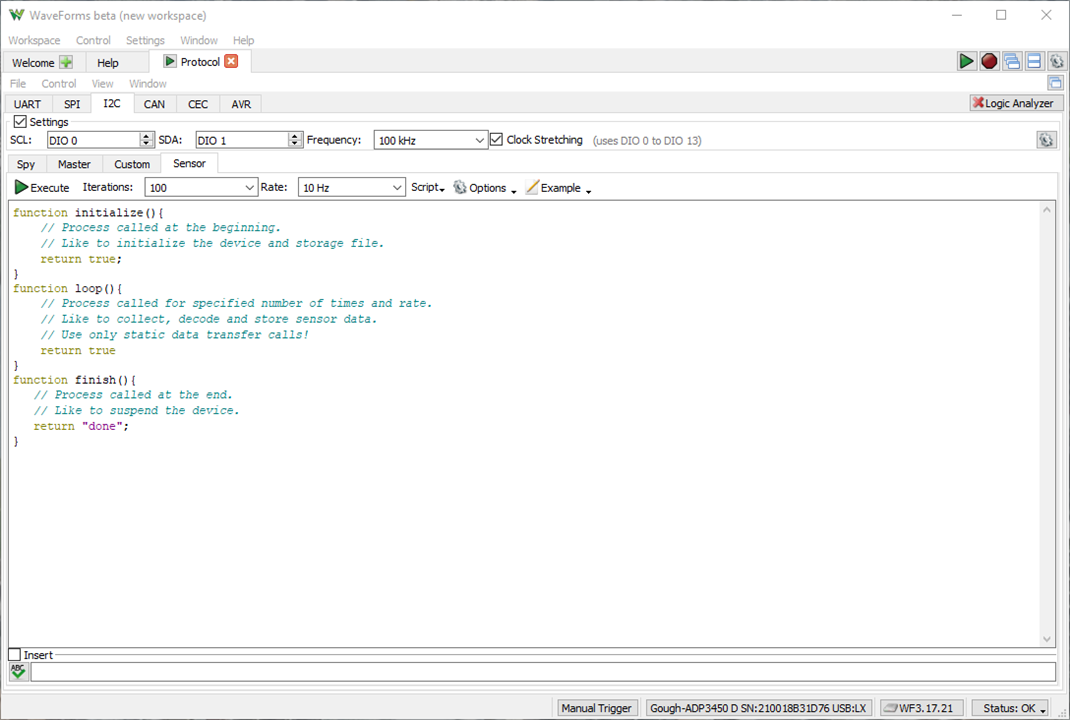1070x720 pixels.
Task: Open the Example dropdown menu
Action: tap(558, 188)
